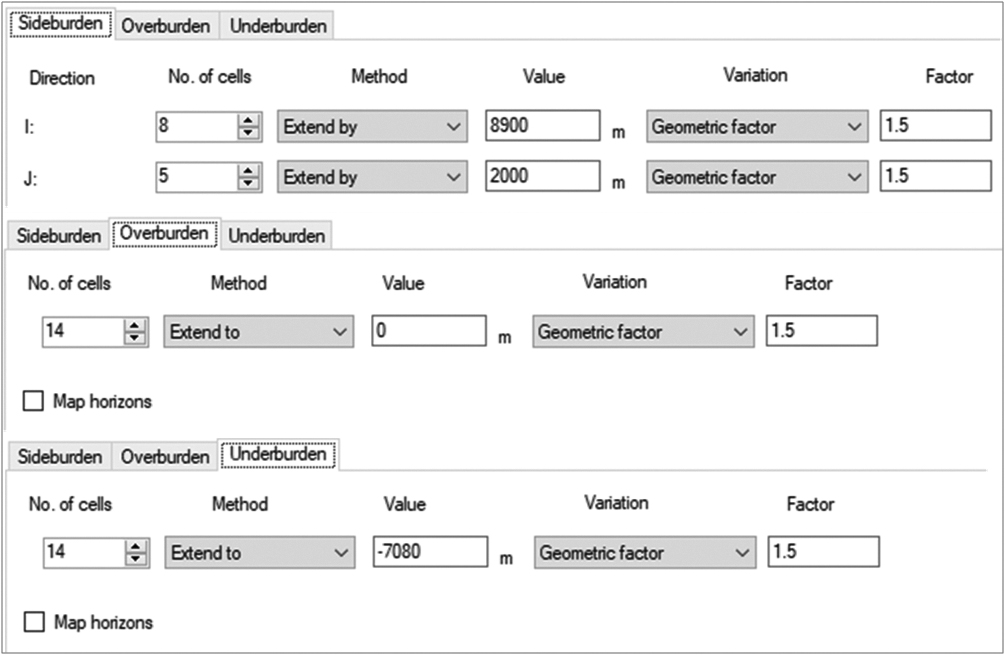
Task: Increase the Overburden number of cells spinner
Action: [135, 325]
